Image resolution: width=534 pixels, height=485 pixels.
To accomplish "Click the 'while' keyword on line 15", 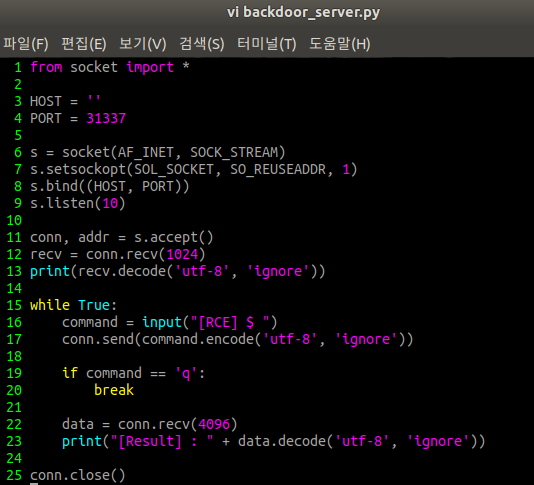I will pyautogui.click(x=50, y=305).
